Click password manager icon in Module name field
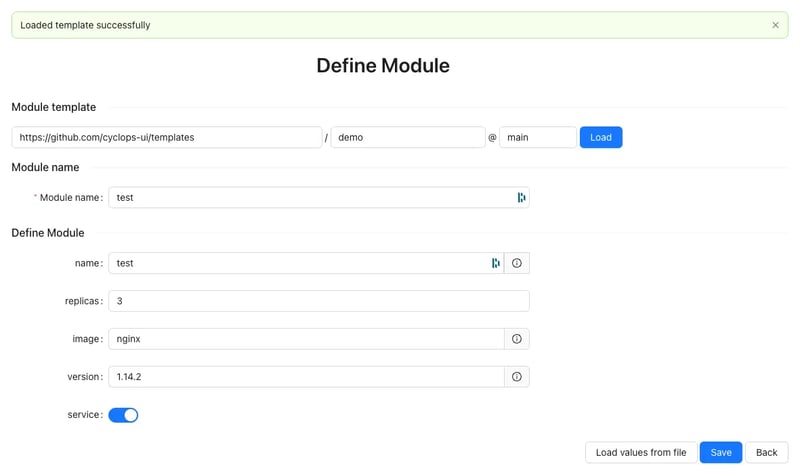The width and height of the screenshot is (800, 472). (x=521, y=198)
